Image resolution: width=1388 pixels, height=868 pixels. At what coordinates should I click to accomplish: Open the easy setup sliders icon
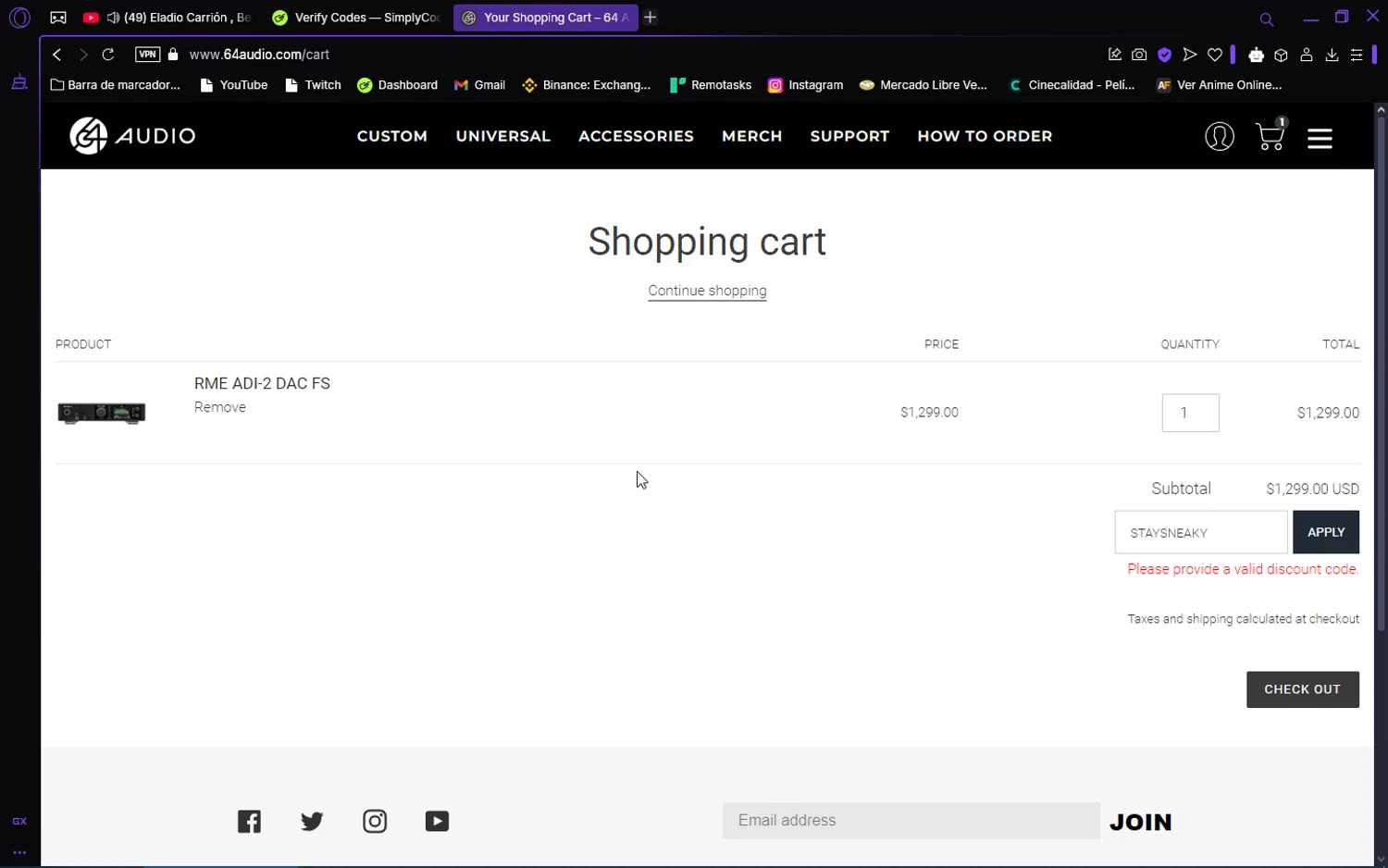click(x=1357, y=55)
